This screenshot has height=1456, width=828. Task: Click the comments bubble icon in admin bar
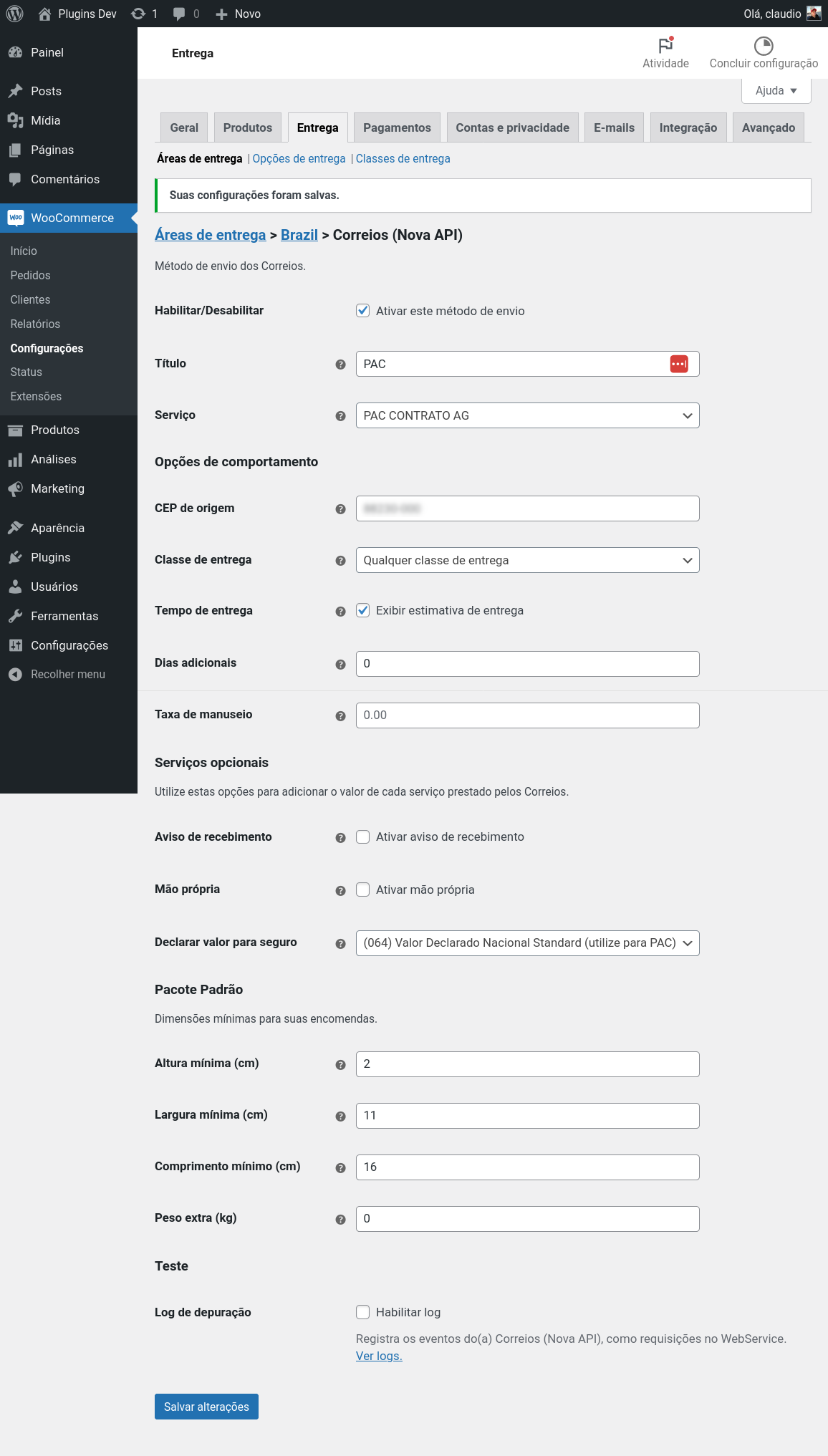pyautogui.click(x=180, y=14)
